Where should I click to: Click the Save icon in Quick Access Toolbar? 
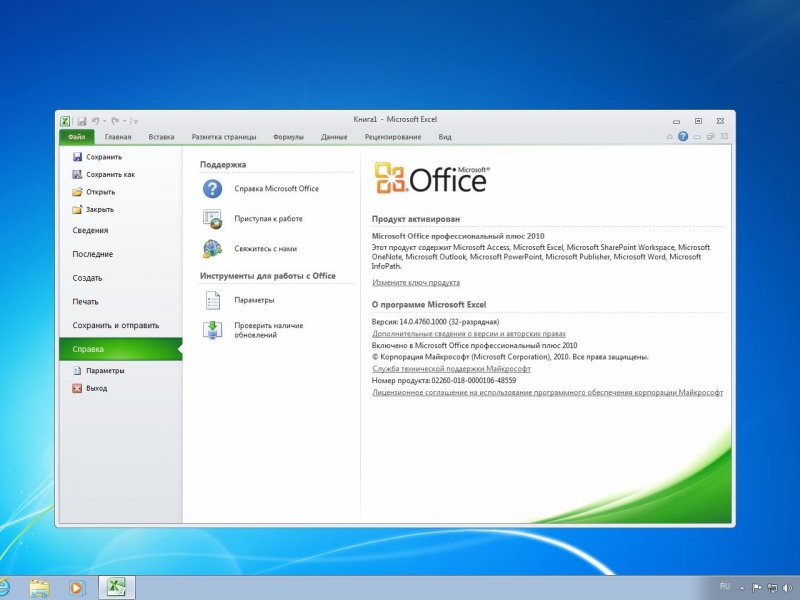pyautogui.click(x=82, y=121)
